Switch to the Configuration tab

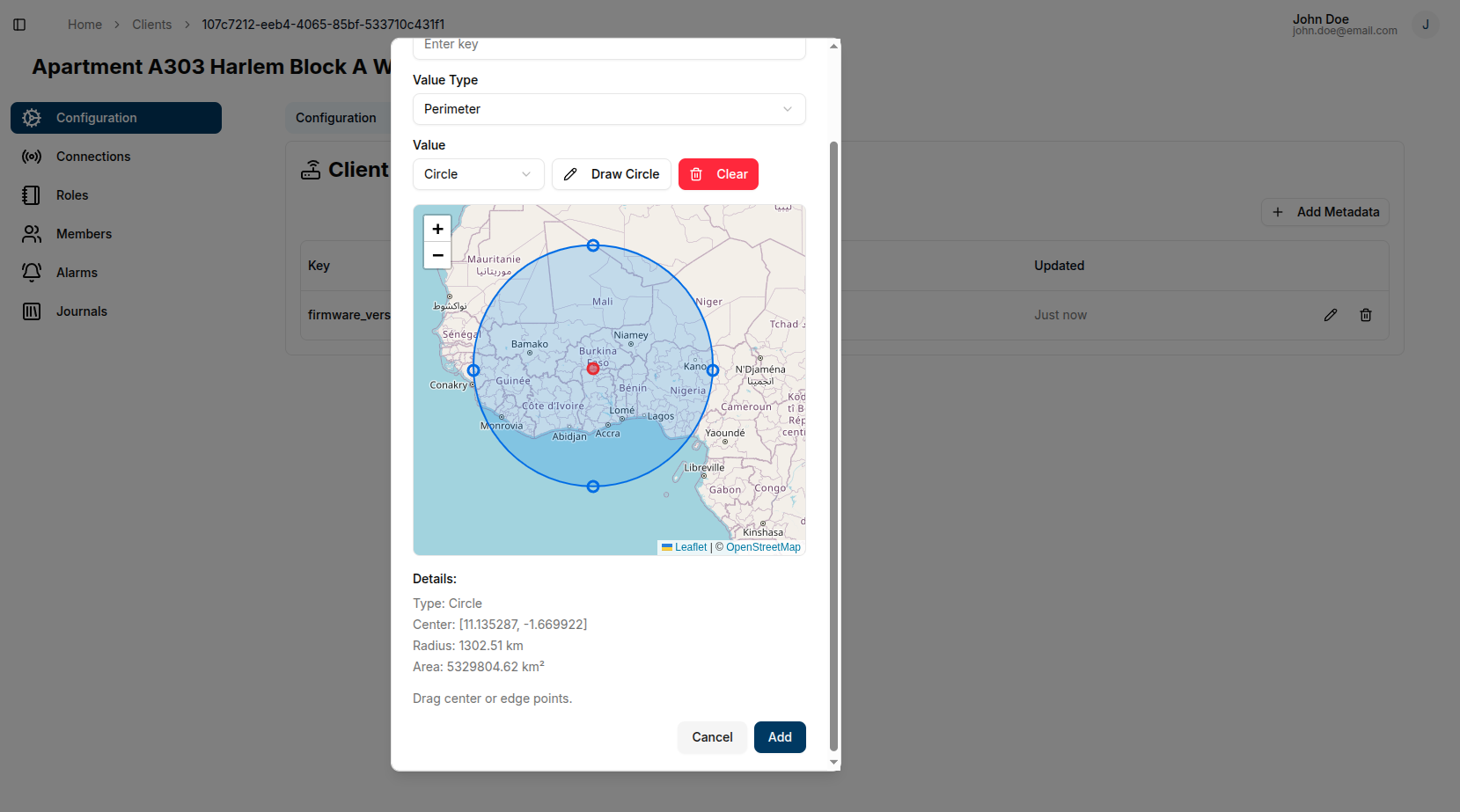335,118
